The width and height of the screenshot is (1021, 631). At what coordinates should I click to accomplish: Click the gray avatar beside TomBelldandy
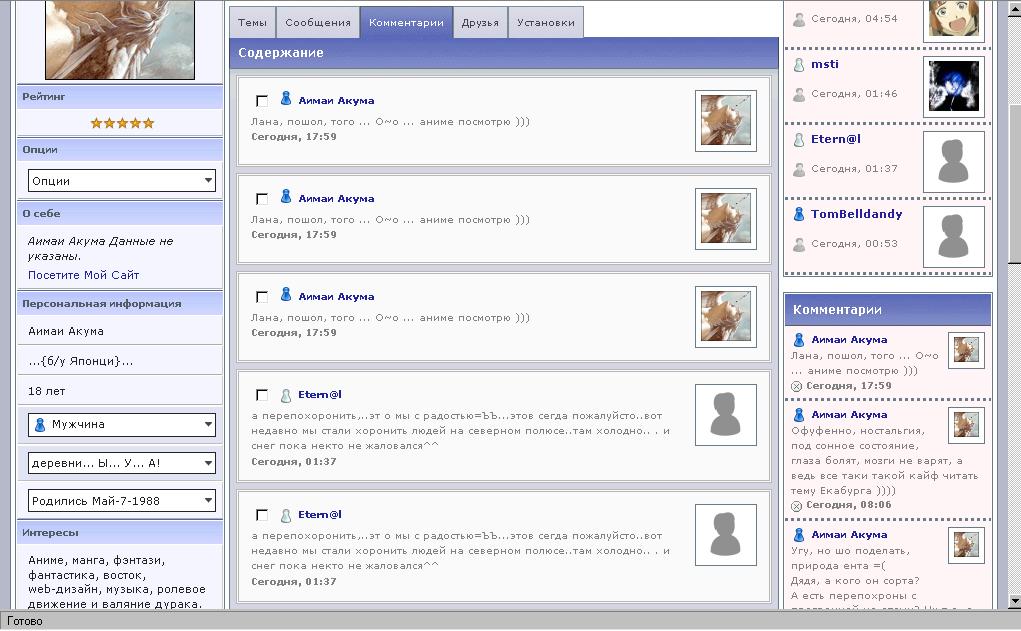pyautogui.click(x=953, y=237)
